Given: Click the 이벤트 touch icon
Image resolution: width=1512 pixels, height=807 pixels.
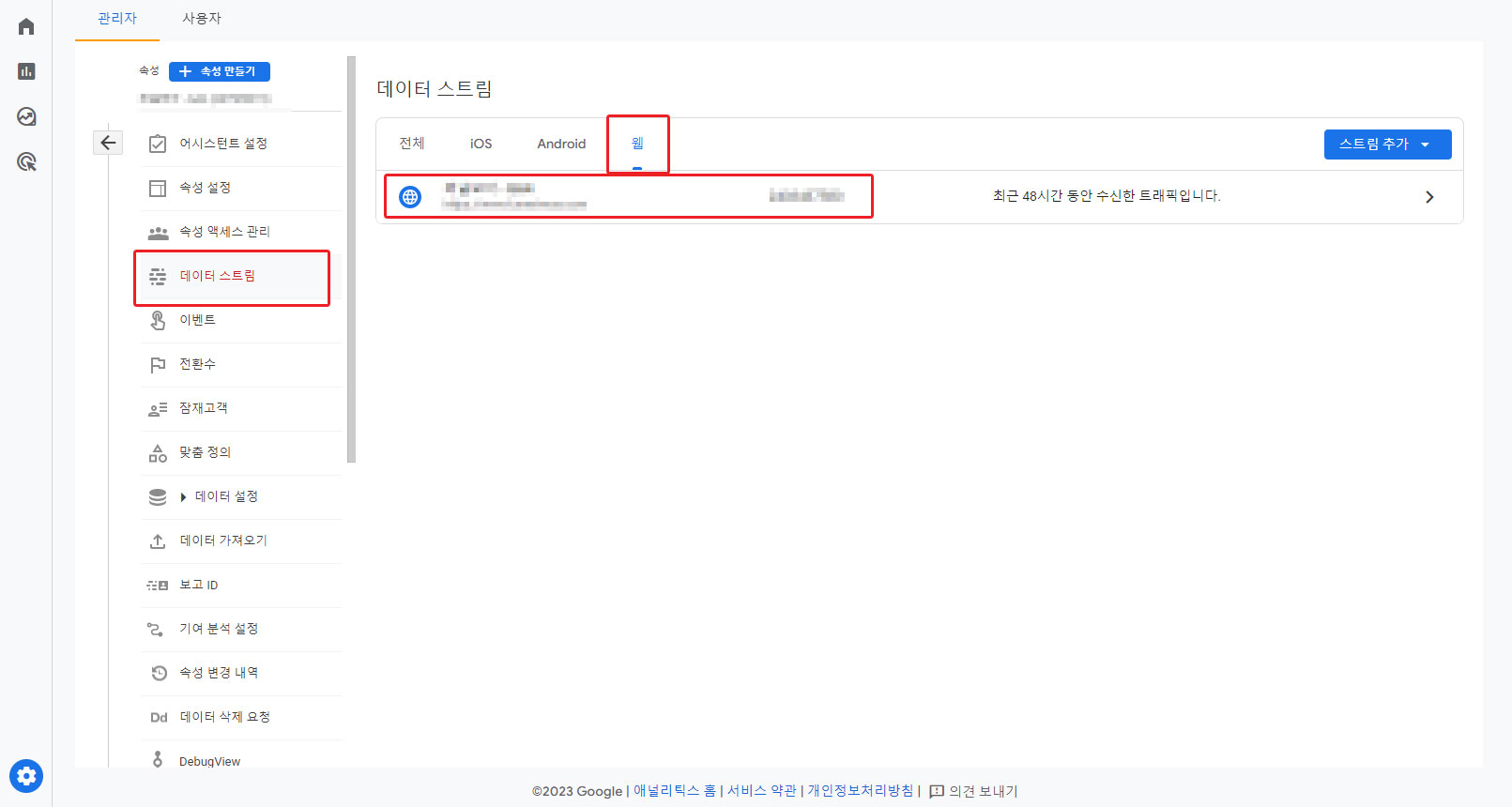Looking at the screenshot, I should point(158,320).
